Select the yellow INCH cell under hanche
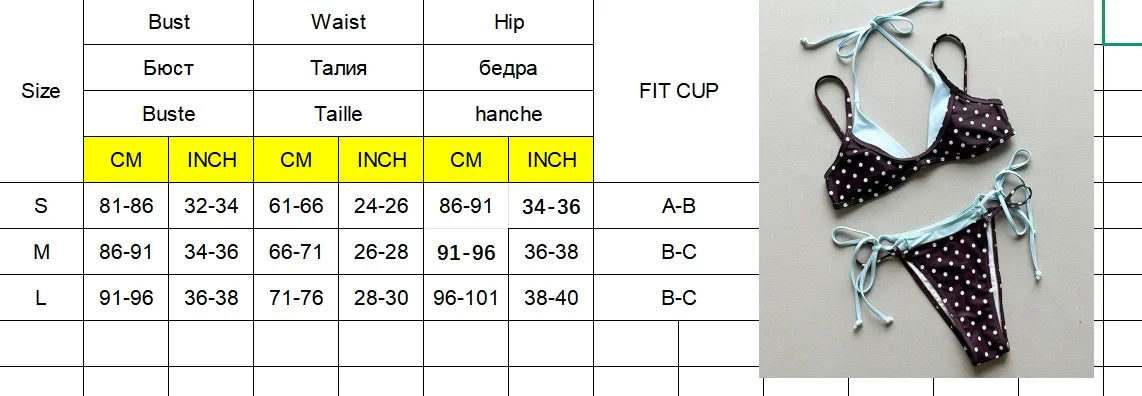The width and height of the screenshot is (1142, 396). coord(551,159)
